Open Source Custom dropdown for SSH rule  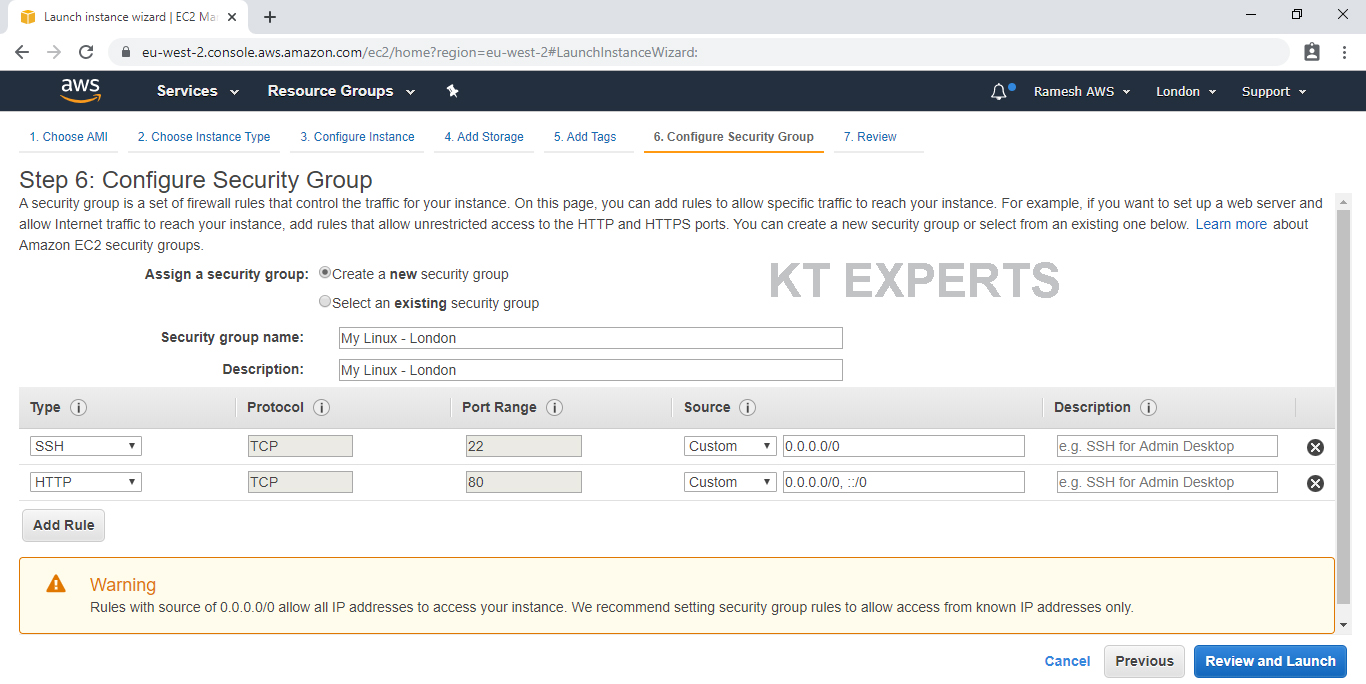[730, 446]
